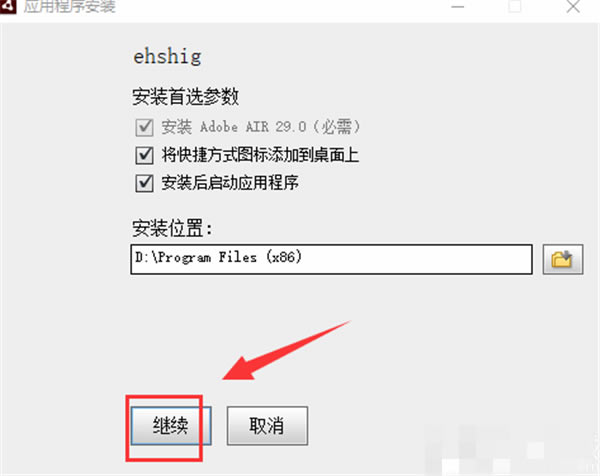Image resolution: width=600 pixels, height=476 pixels.
Task: Click the Adobe AIR logo in title bar
Action: click(x=8, y=7)
